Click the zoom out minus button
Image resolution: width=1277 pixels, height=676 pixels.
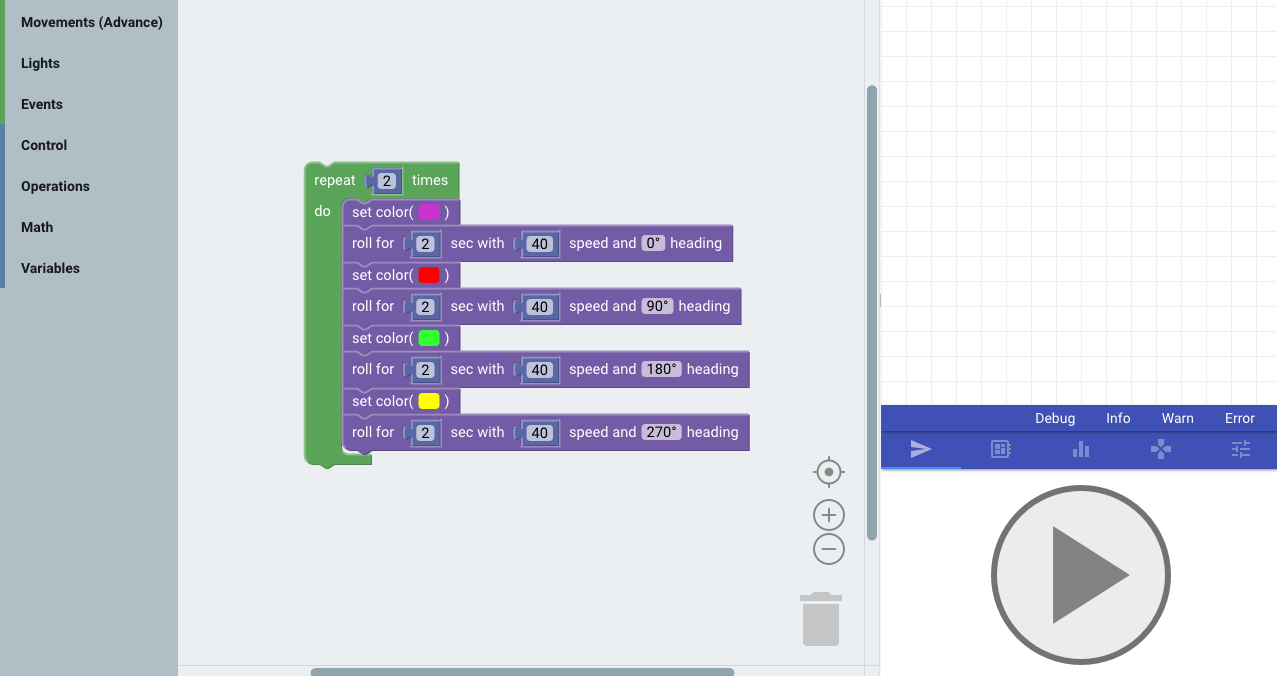828,548
